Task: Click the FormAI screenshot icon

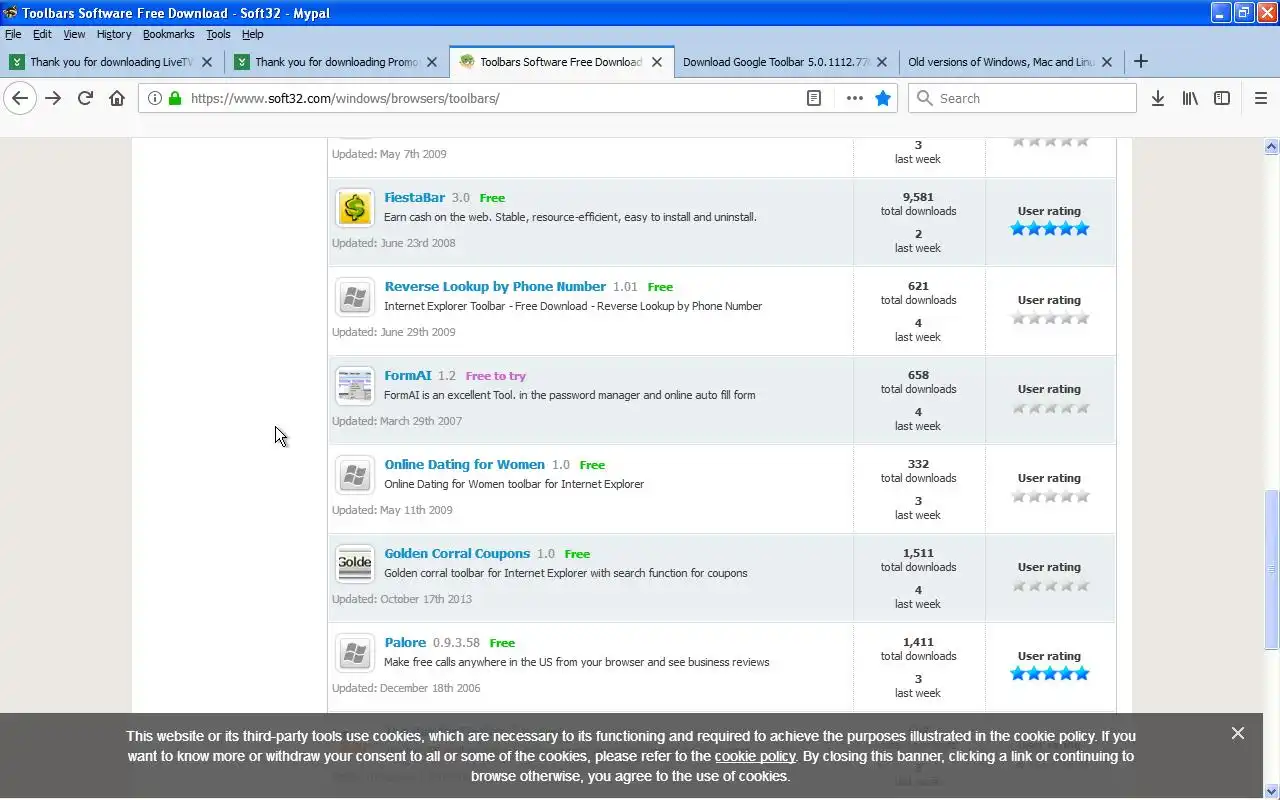Action: tap(355, 386)
